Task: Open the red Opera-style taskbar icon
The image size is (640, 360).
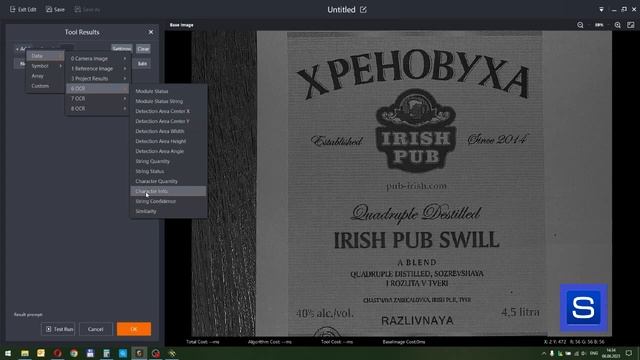Action: 57,353
